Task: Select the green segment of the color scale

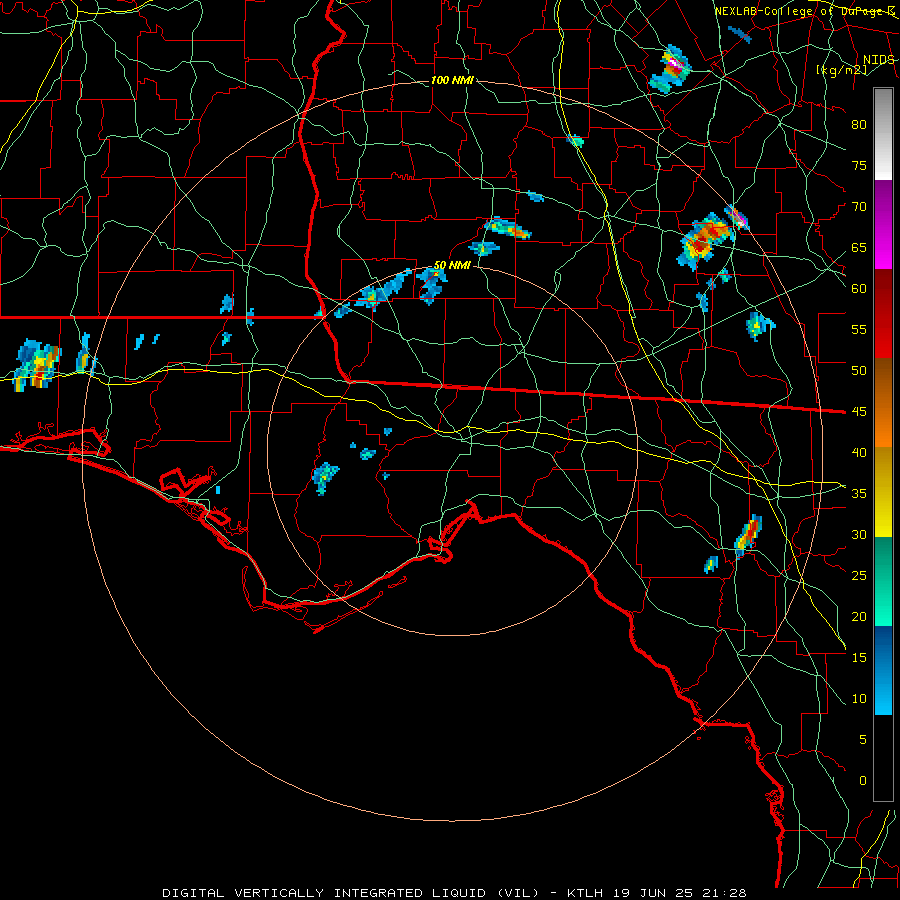Action: coord(883,581)
